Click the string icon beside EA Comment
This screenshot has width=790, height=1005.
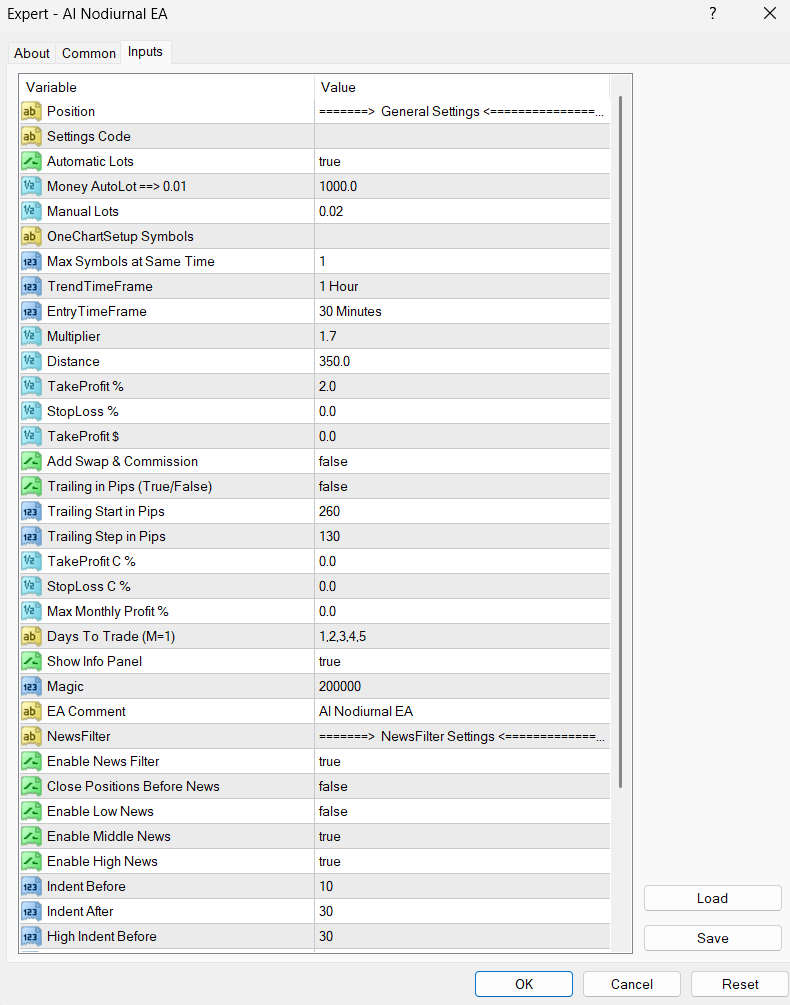(31, 712)
